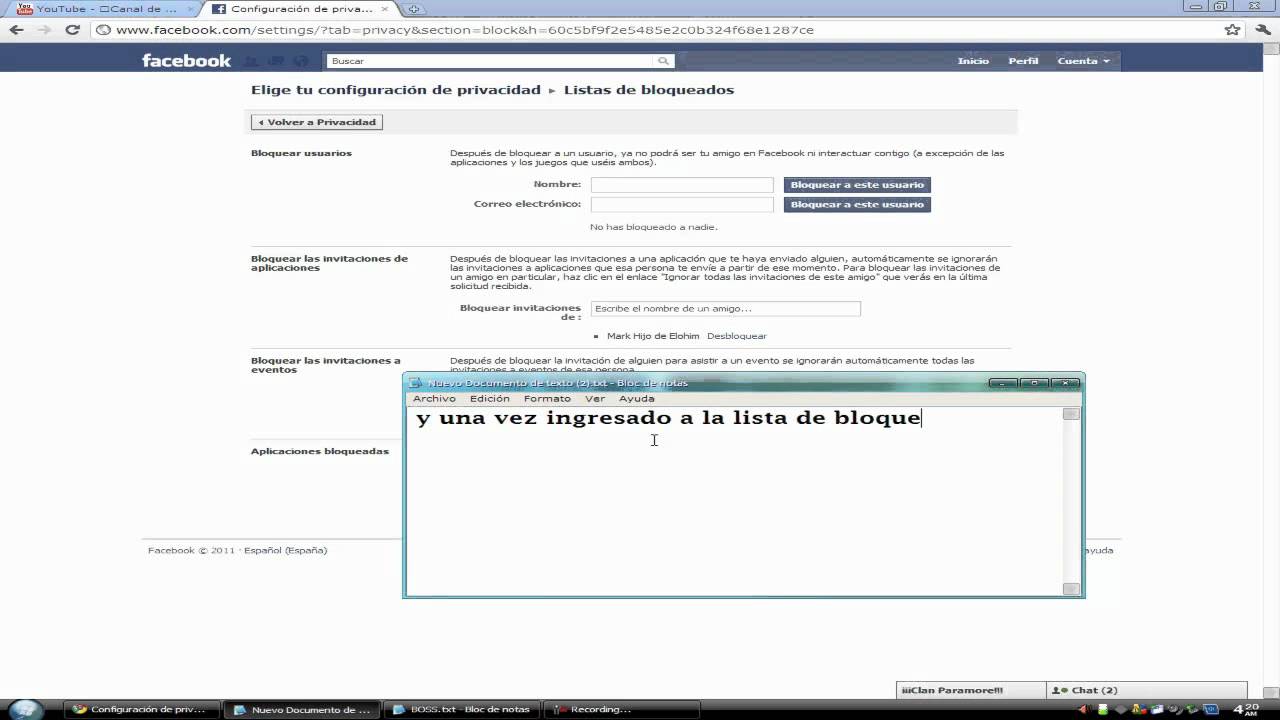The image size is (1280, 720).
Task: Minimize the Notepad window
Action: pyautogui.click(x=1003, y=383)
